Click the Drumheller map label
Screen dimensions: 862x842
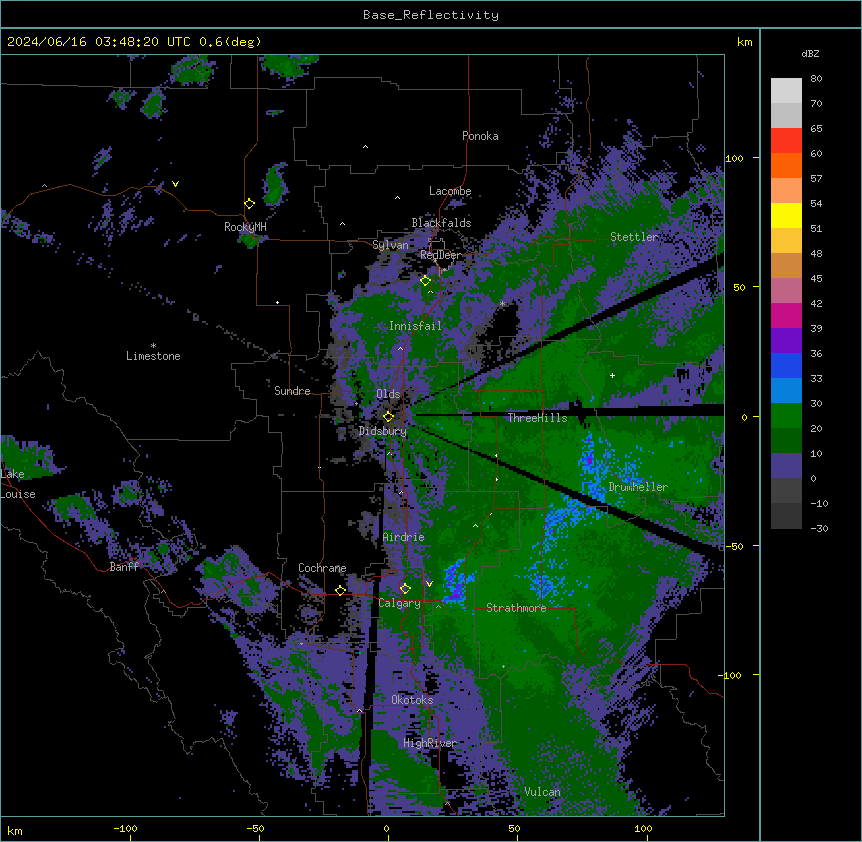point(638,487)
